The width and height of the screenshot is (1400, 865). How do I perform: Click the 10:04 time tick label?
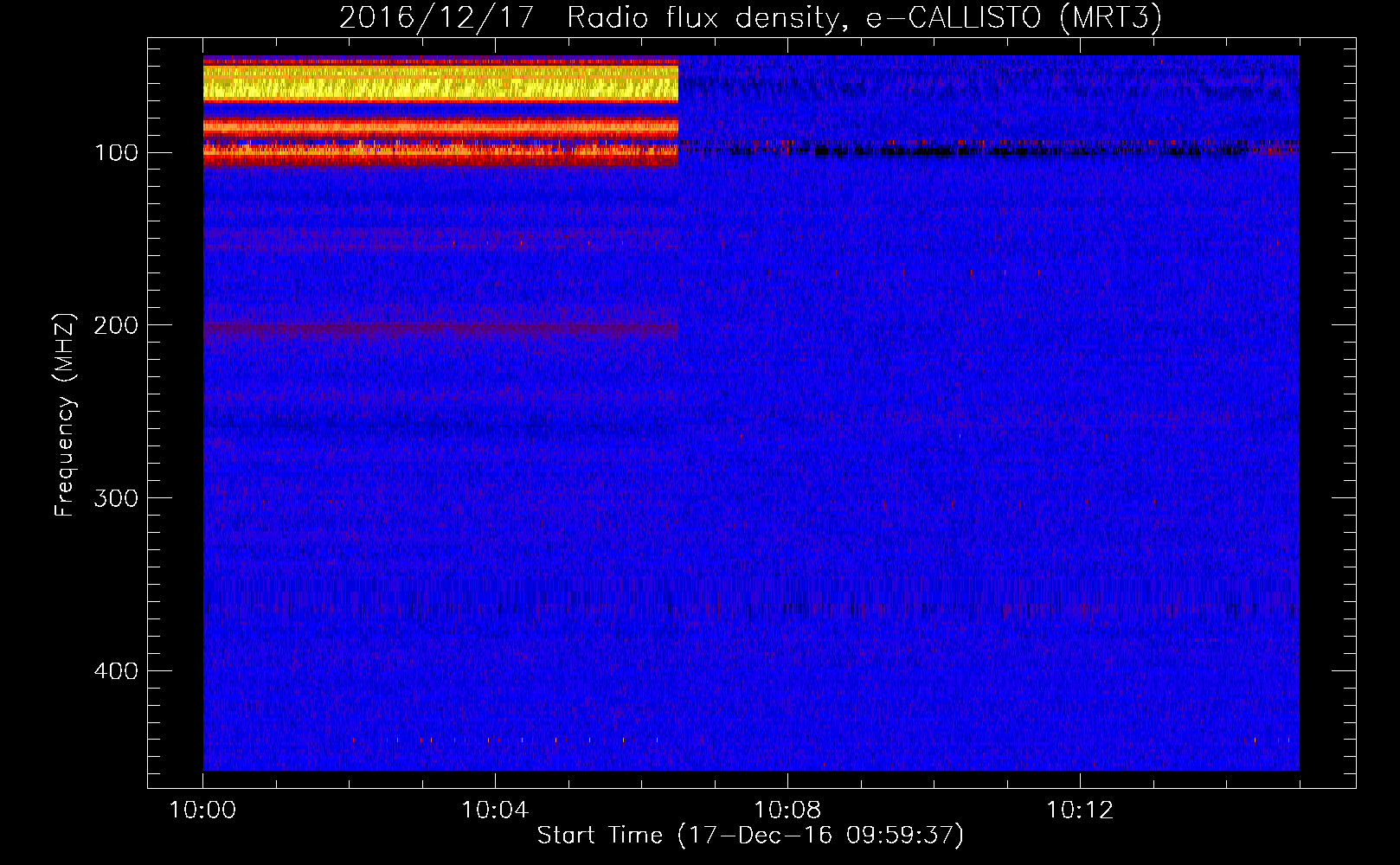(x=495, y=811)
